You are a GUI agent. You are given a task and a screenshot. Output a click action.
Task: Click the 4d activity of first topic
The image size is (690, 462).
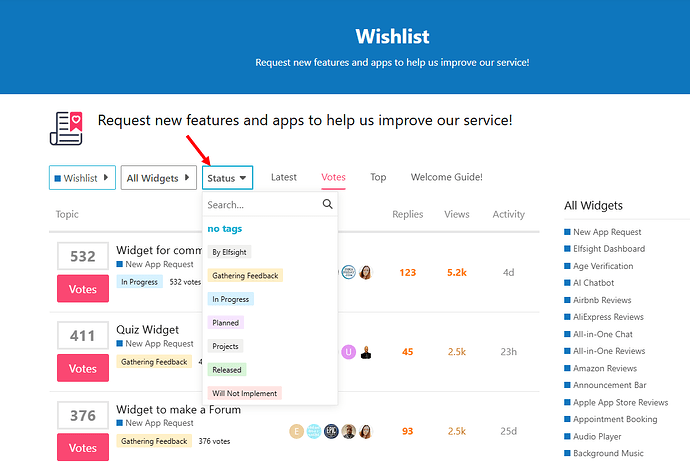508,272
